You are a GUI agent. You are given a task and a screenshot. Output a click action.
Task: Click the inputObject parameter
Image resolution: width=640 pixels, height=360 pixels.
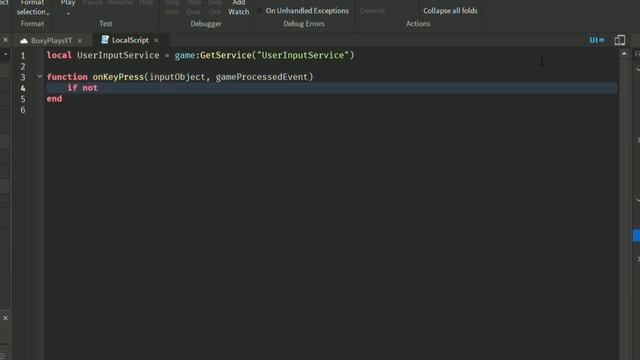(177, 77)
